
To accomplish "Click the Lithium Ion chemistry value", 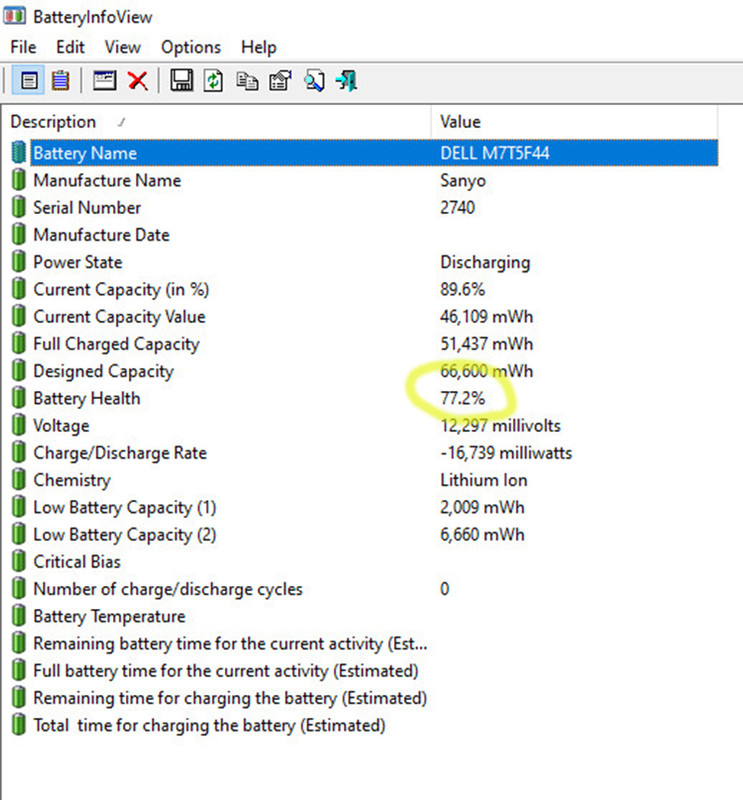I will (483, 480).
